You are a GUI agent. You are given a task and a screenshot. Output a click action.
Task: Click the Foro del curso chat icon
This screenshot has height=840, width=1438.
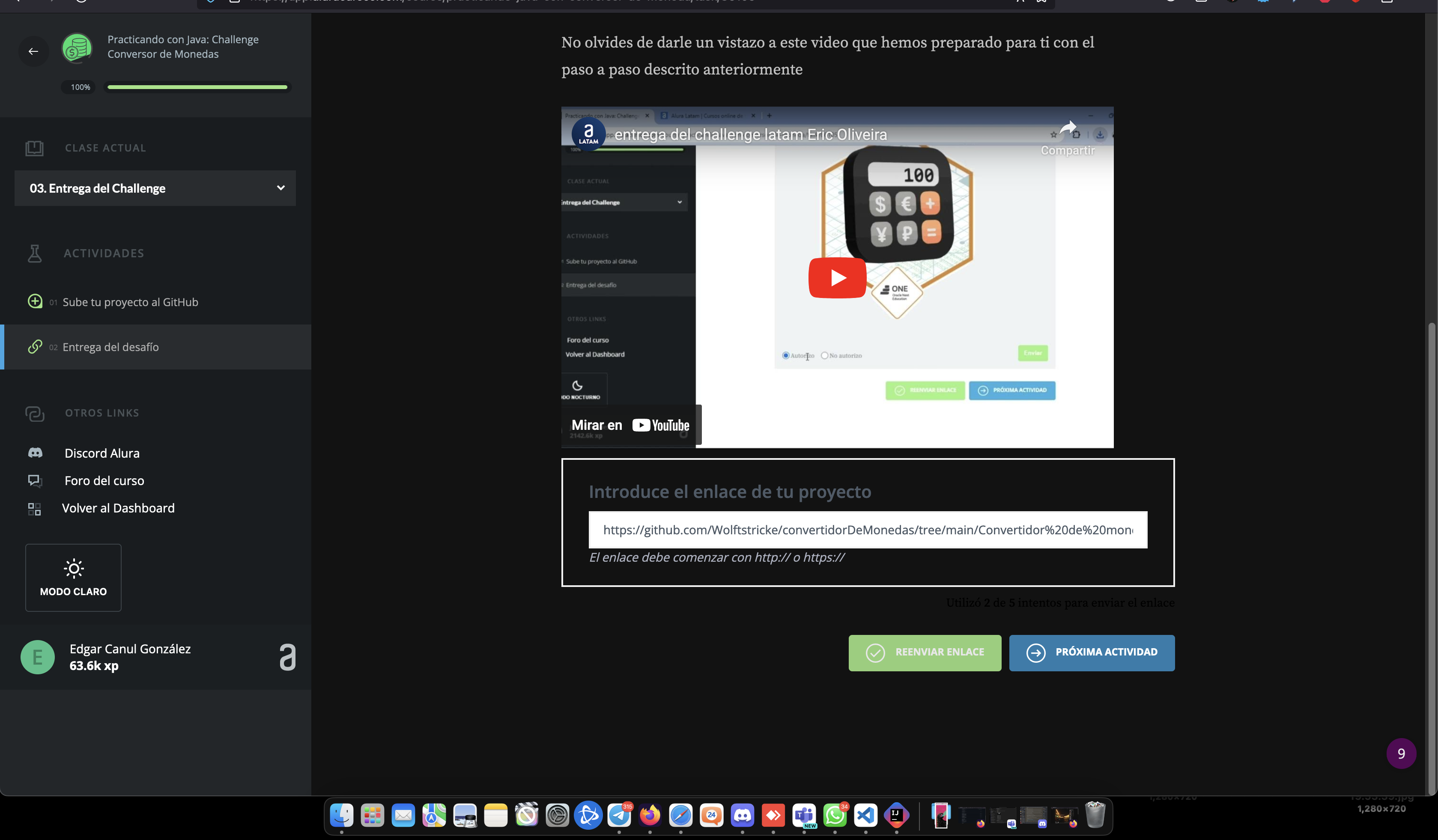point(35,480)
